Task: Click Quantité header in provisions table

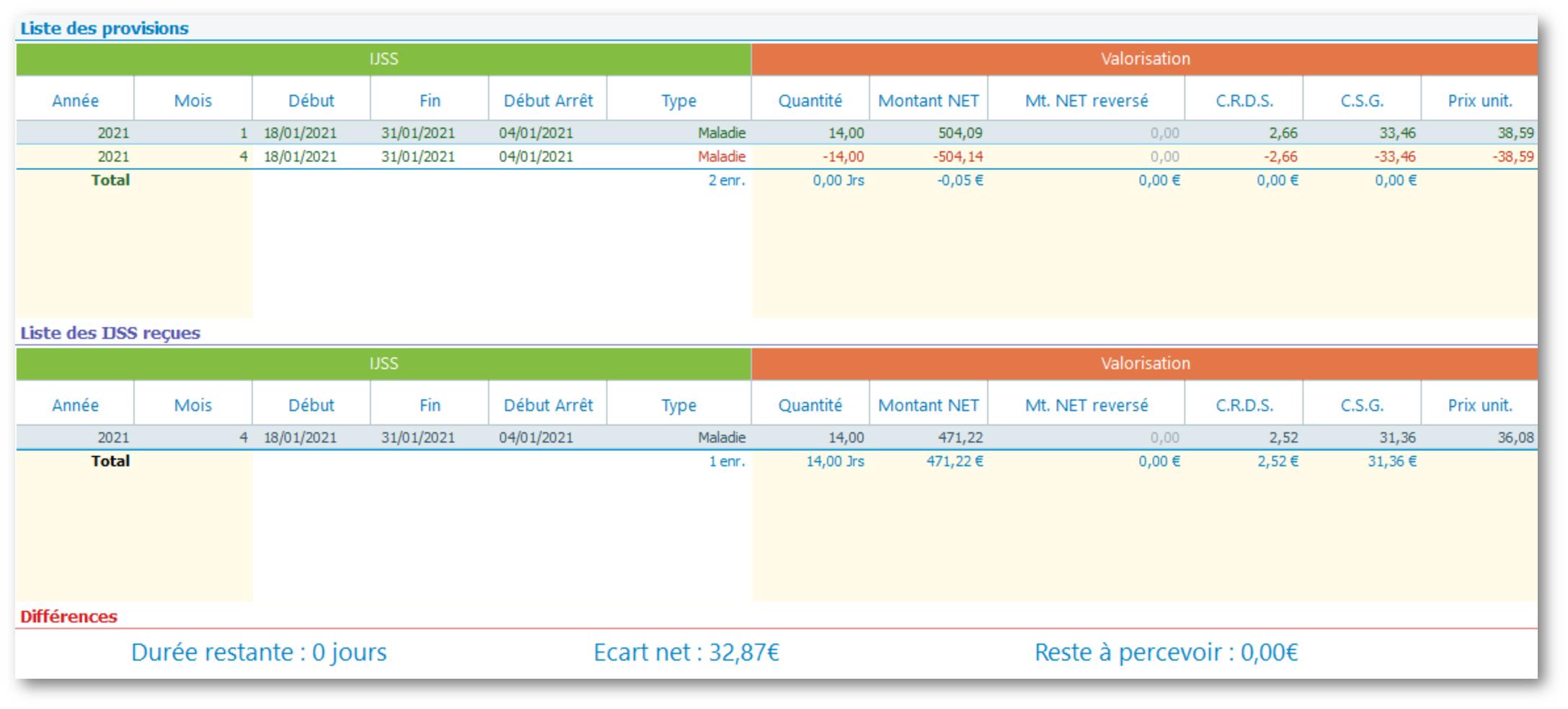Action: (x=810, y=101)
